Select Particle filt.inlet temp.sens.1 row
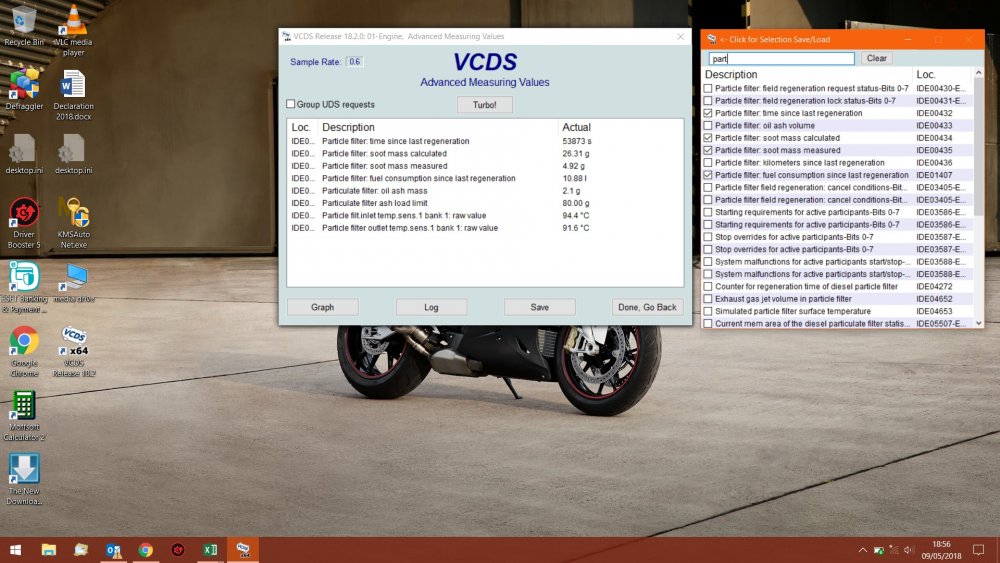This screenshot has width=1000, height=563. (485, 216)
